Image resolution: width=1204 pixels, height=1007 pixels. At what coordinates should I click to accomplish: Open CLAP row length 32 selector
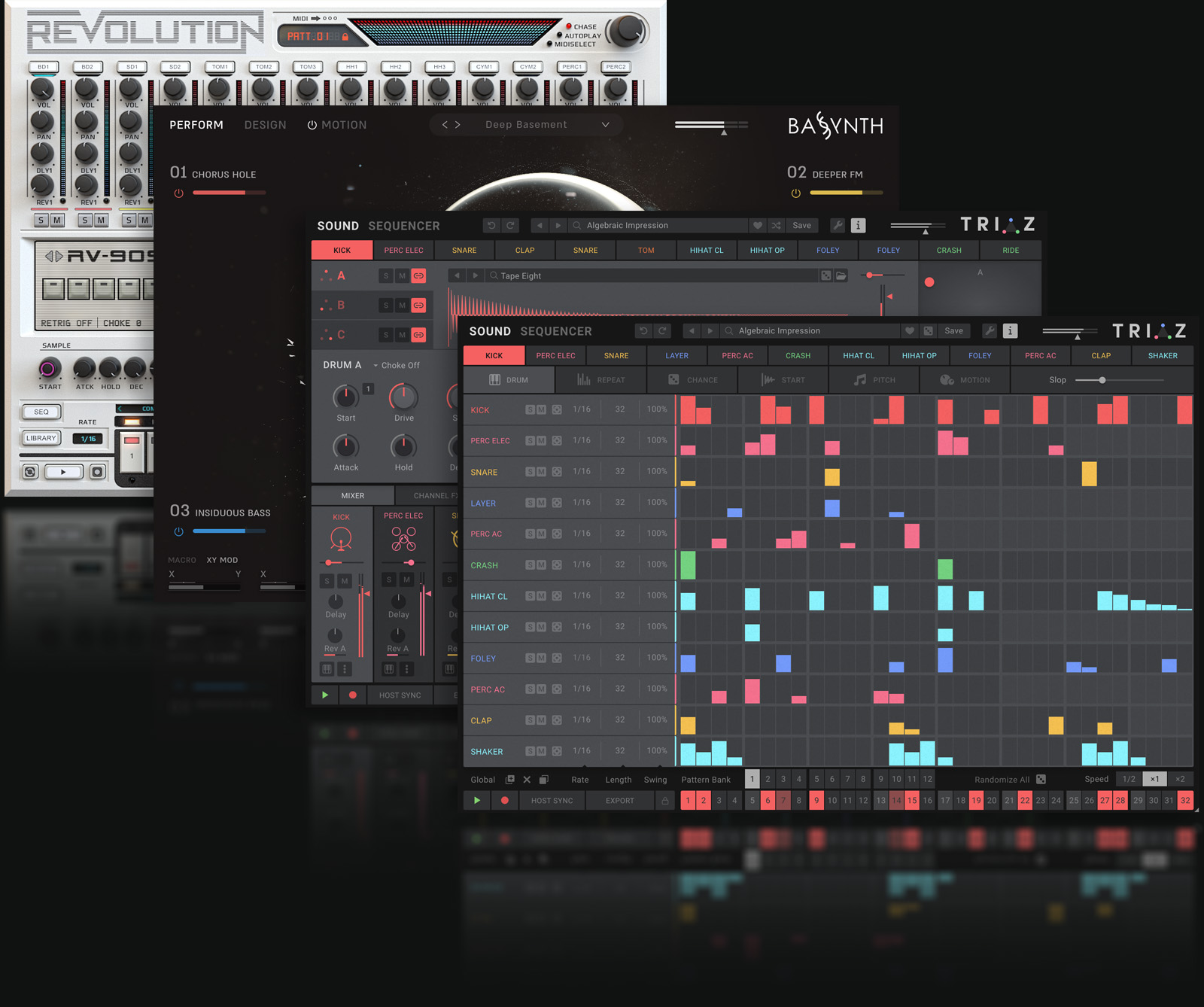(620, 720)
